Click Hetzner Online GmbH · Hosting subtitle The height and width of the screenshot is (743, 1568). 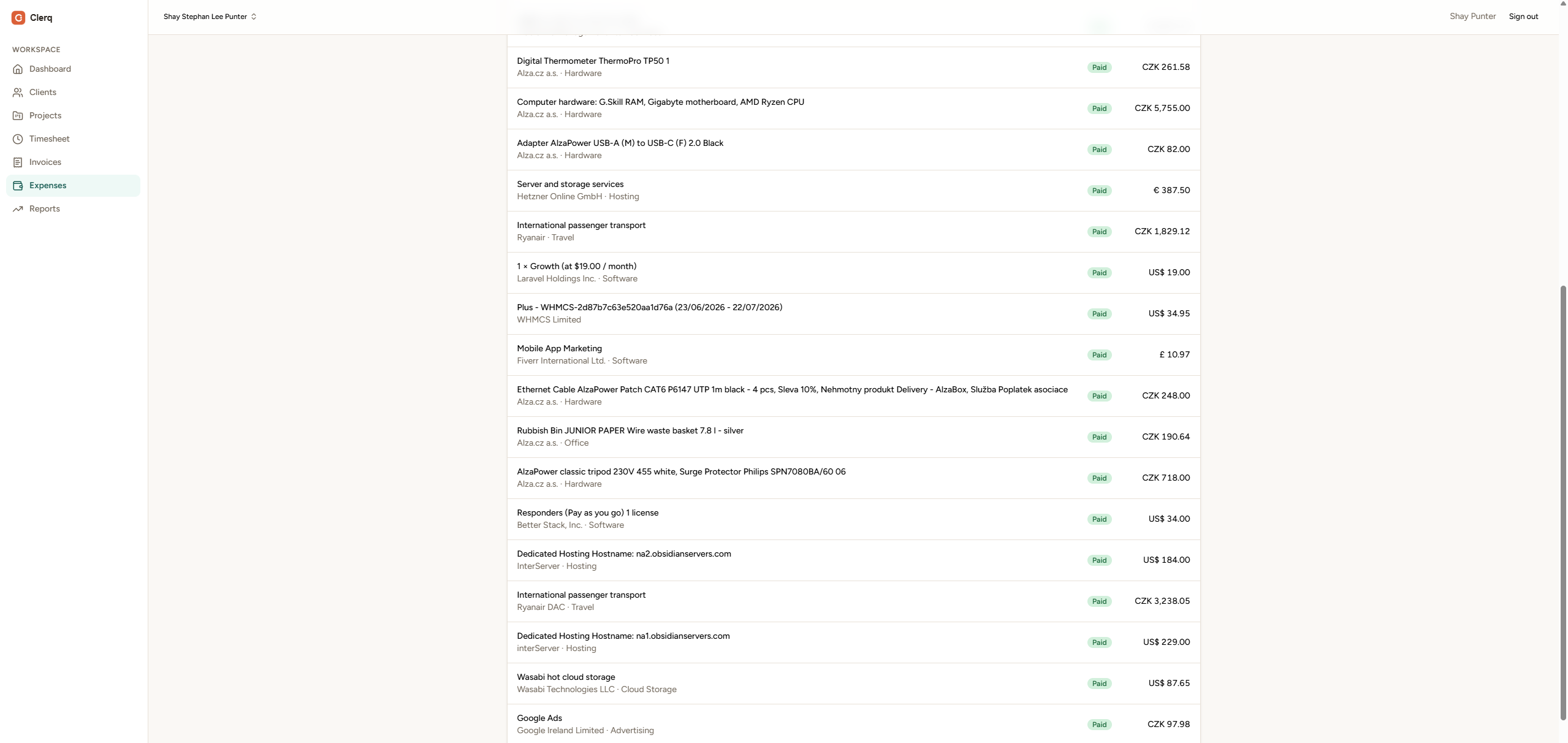[578, 197]
